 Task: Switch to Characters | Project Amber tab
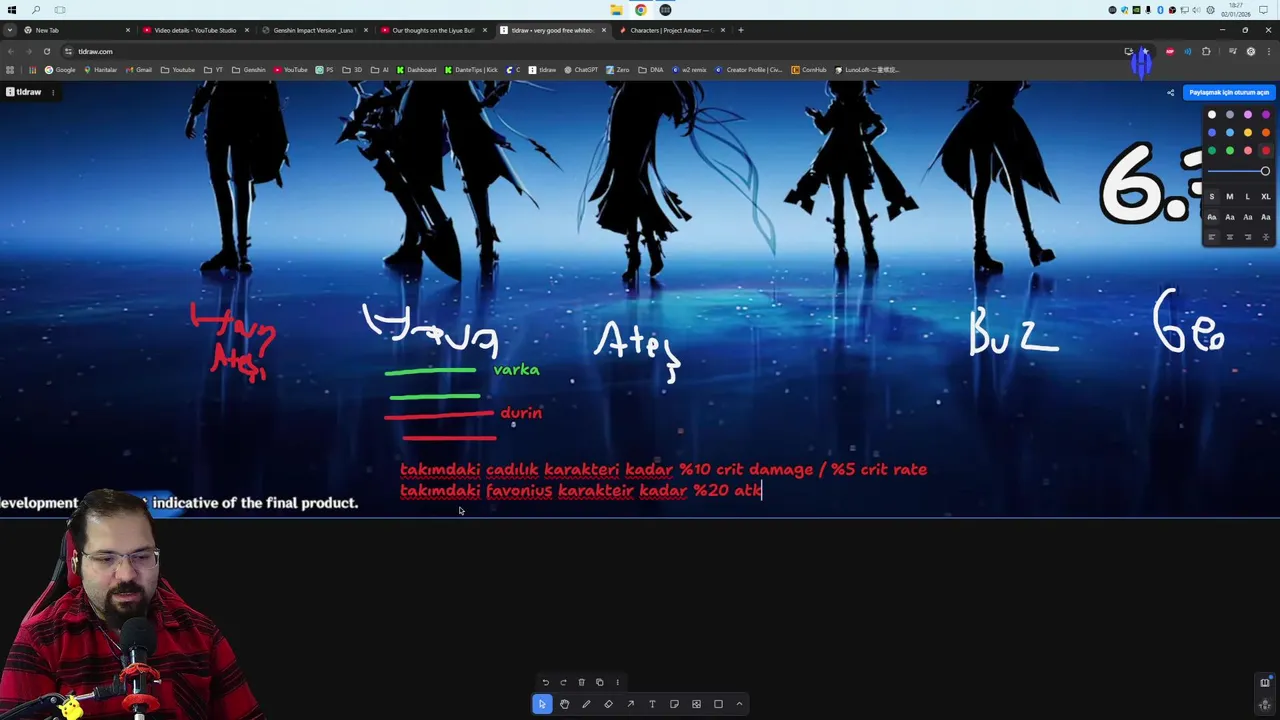[671, 30]
